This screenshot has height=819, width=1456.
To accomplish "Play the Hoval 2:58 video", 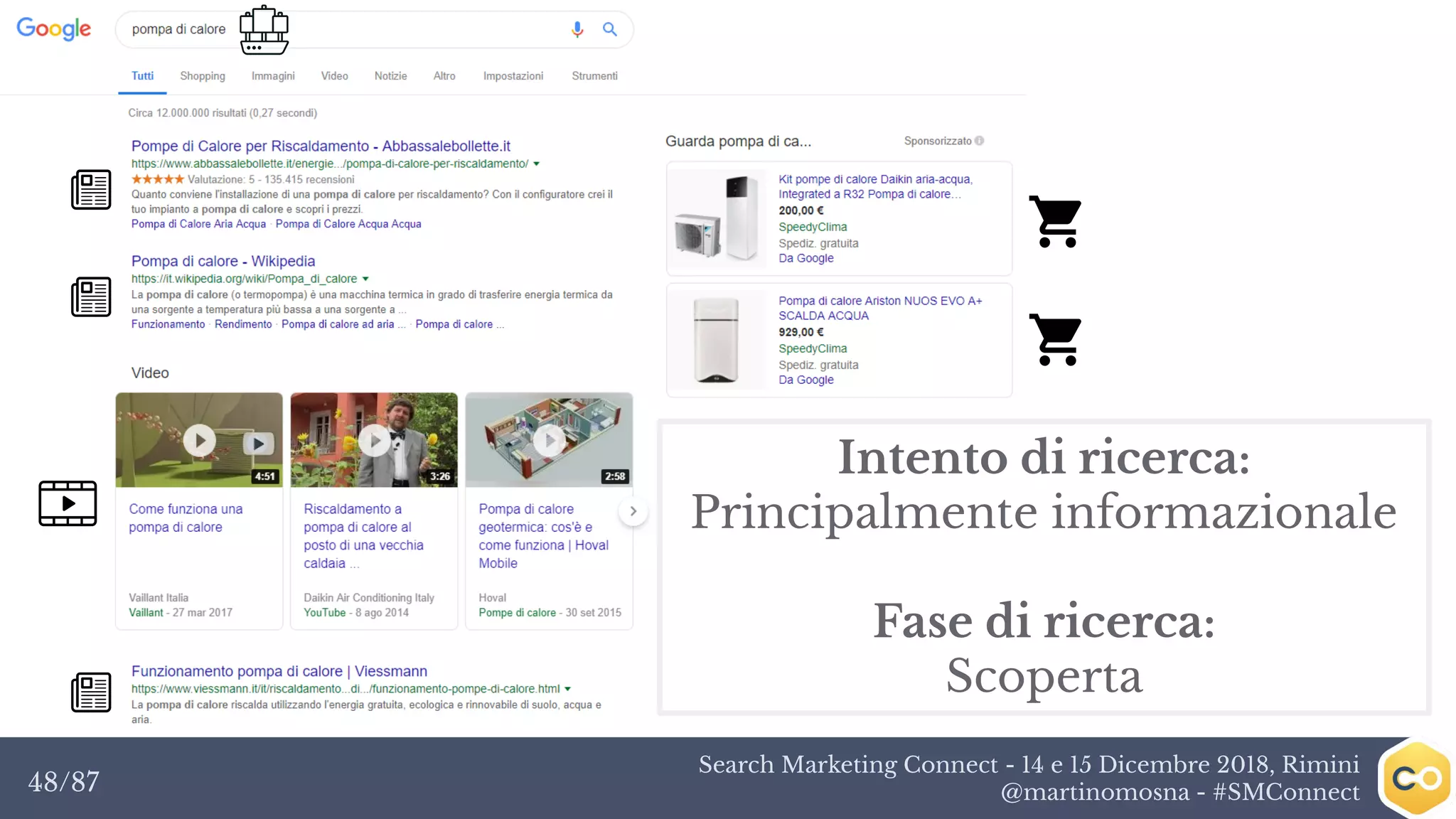I will [x=549, y=440].
